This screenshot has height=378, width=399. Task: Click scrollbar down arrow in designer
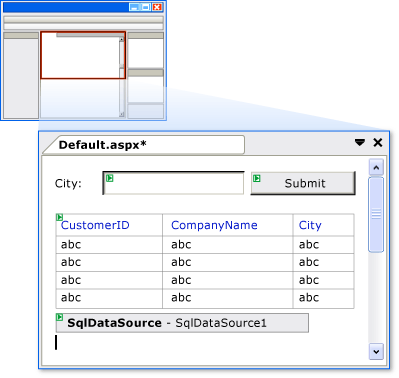coord(376,352)
